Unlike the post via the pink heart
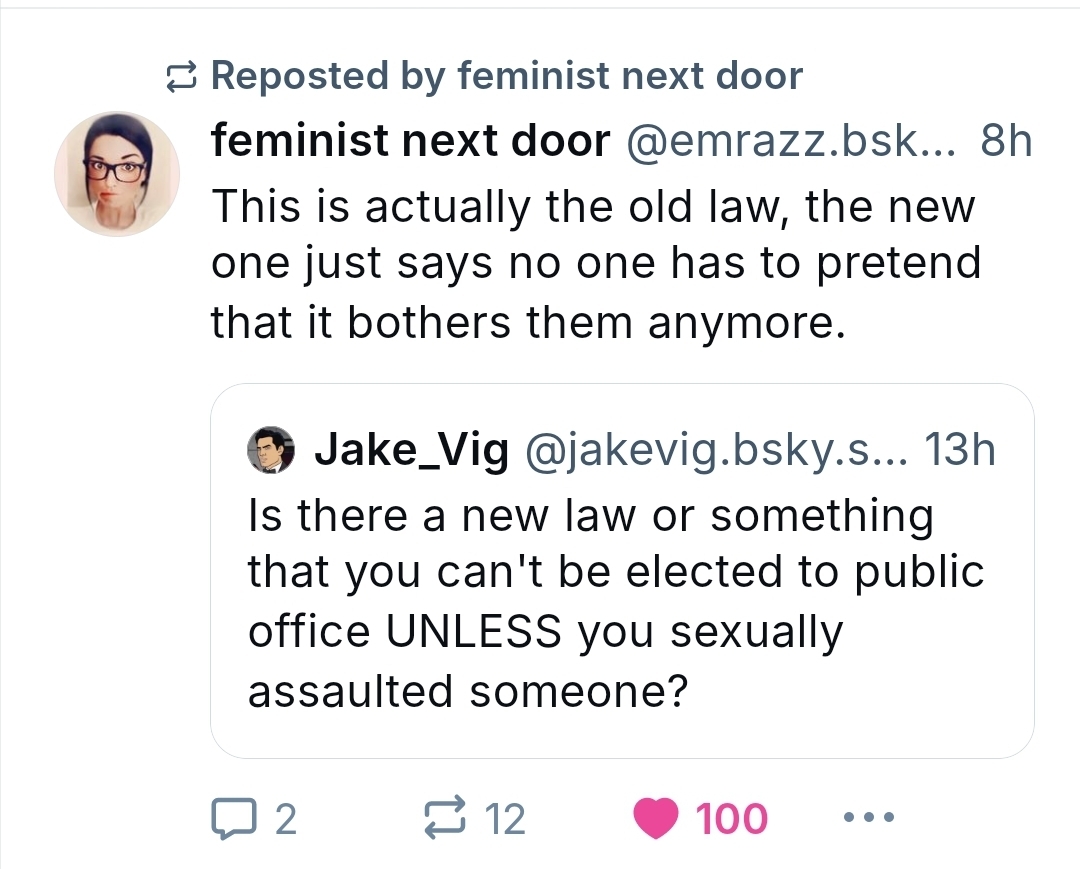The width and height of the screenshot is (1080, 869). (657, 819)
